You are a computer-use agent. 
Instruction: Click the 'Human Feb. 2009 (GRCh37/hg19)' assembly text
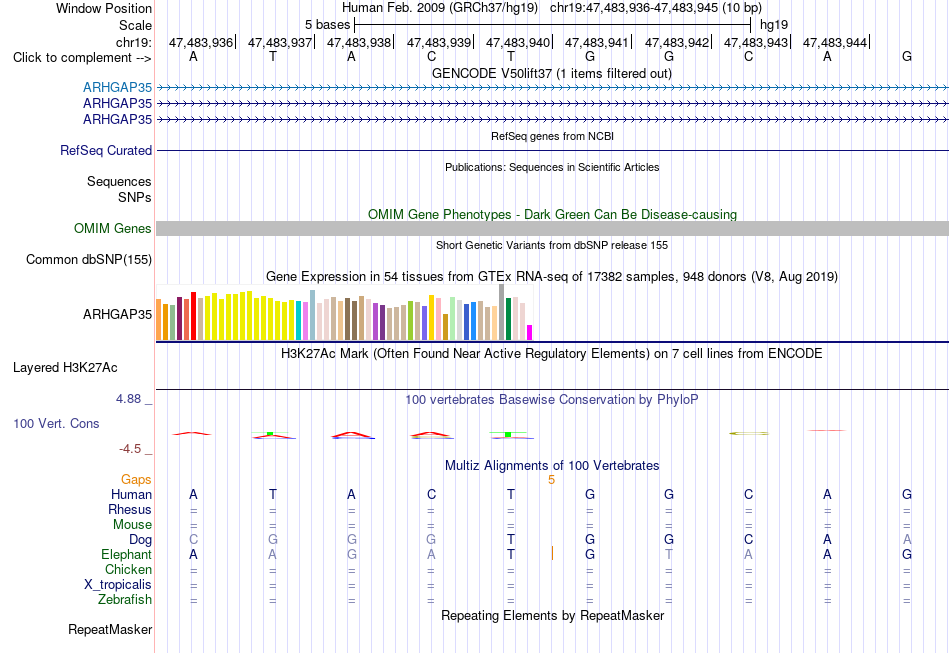tap(440, 8)
